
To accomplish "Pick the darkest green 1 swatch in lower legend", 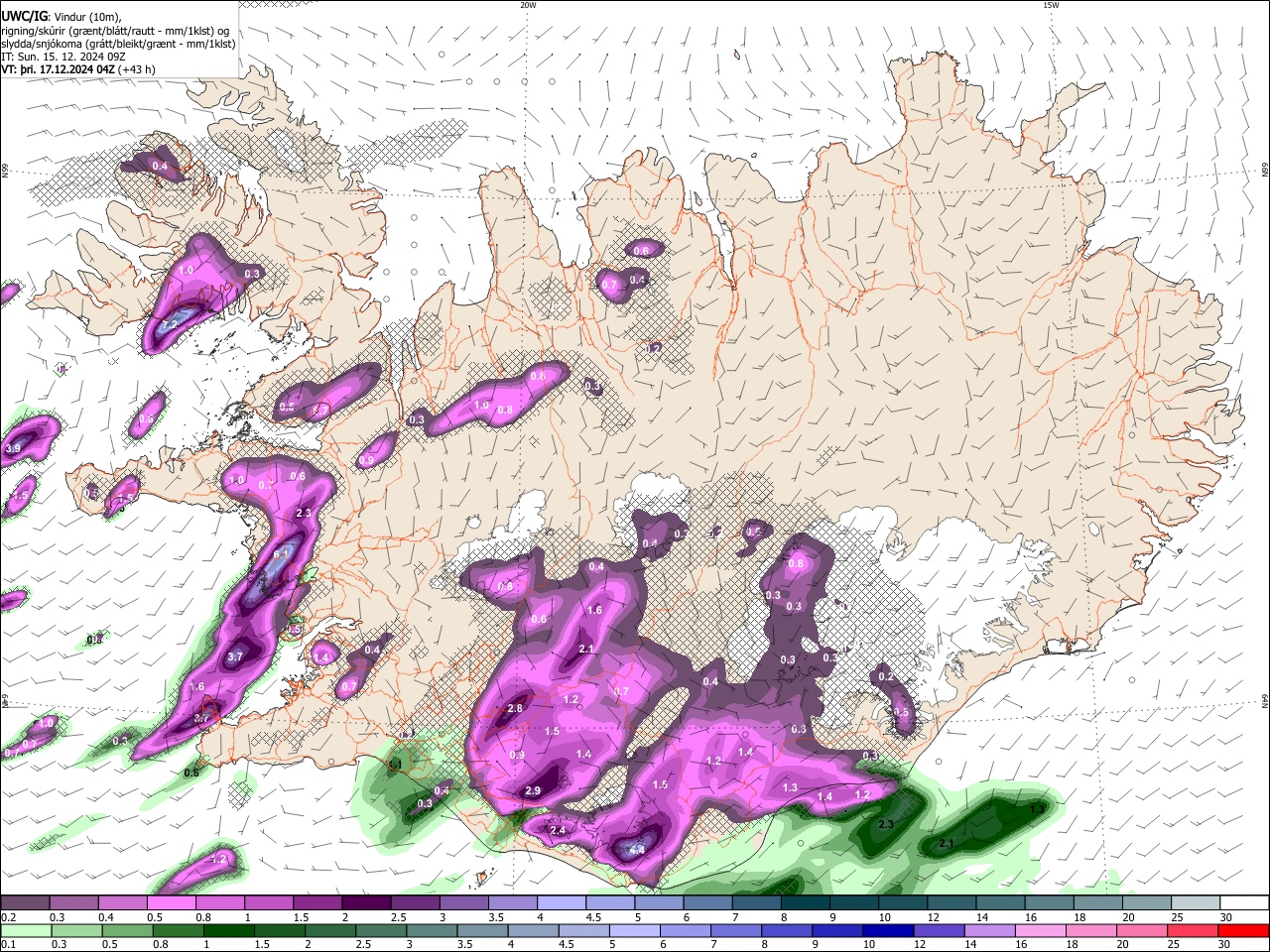I will [229, 930].
